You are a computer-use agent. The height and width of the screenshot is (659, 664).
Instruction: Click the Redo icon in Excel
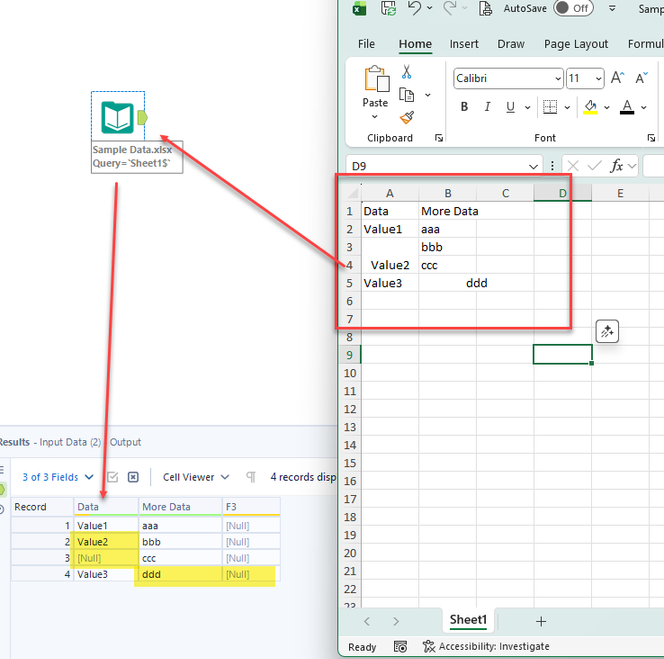tap(450, 8)
